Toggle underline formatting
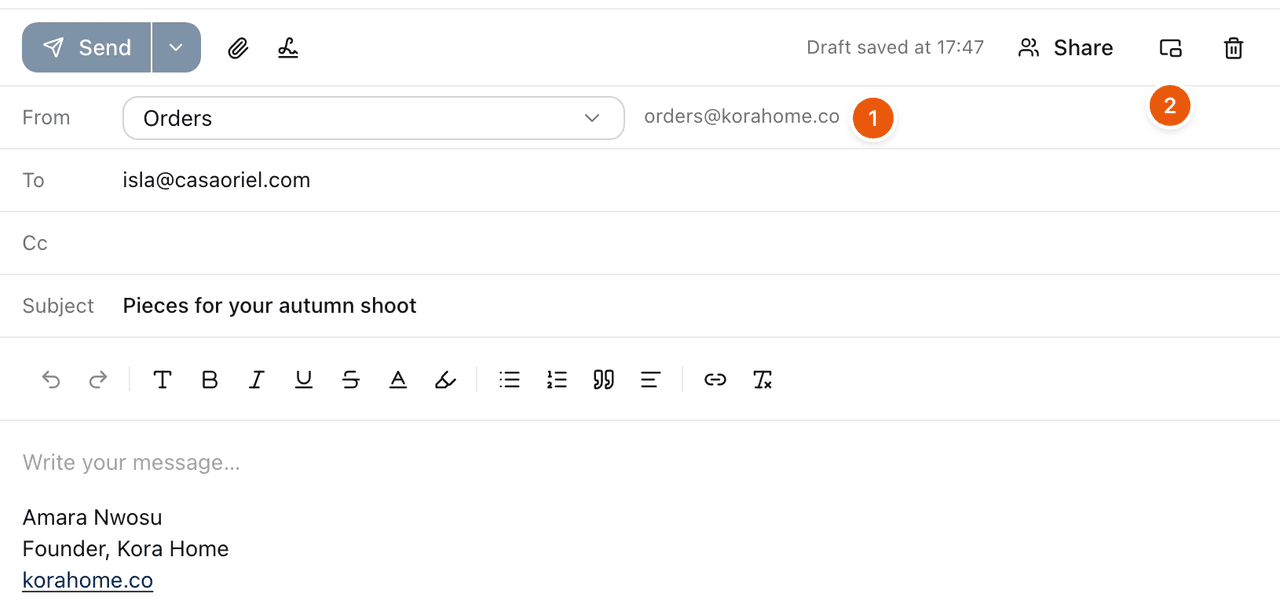This screenshot has height=613, width=1280. 304,380
